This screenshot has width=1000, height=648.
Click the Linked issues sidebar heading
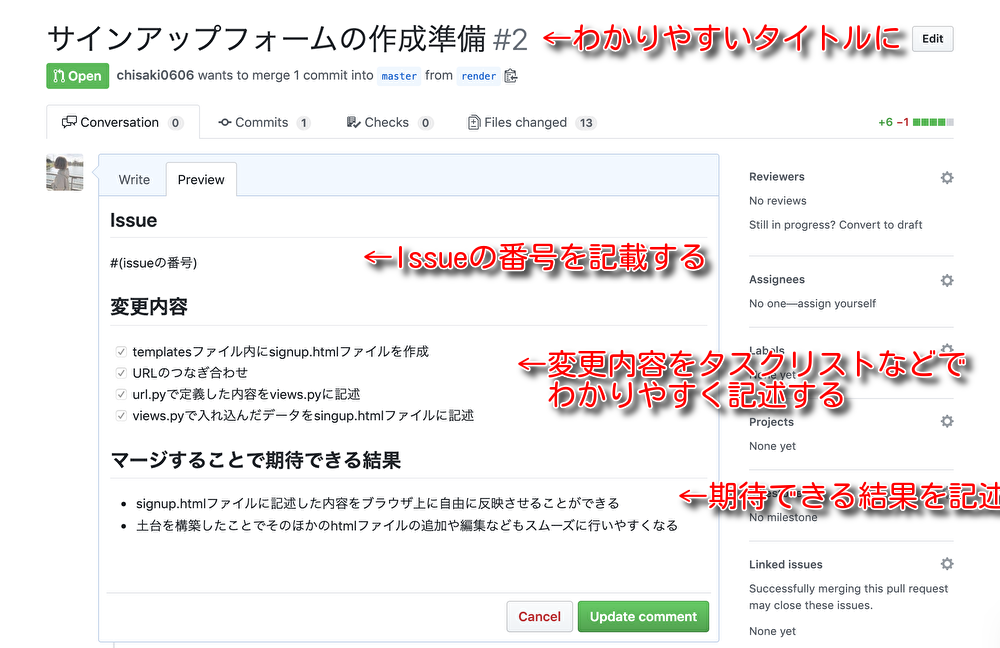coord(786,564)
